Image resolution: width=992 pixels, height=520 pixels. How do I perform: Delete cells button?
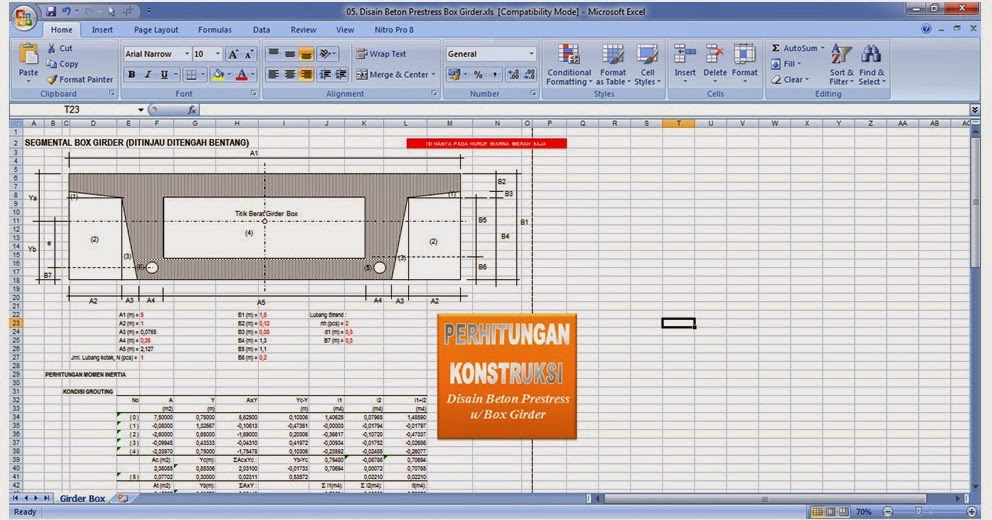[x=715, y=65]
